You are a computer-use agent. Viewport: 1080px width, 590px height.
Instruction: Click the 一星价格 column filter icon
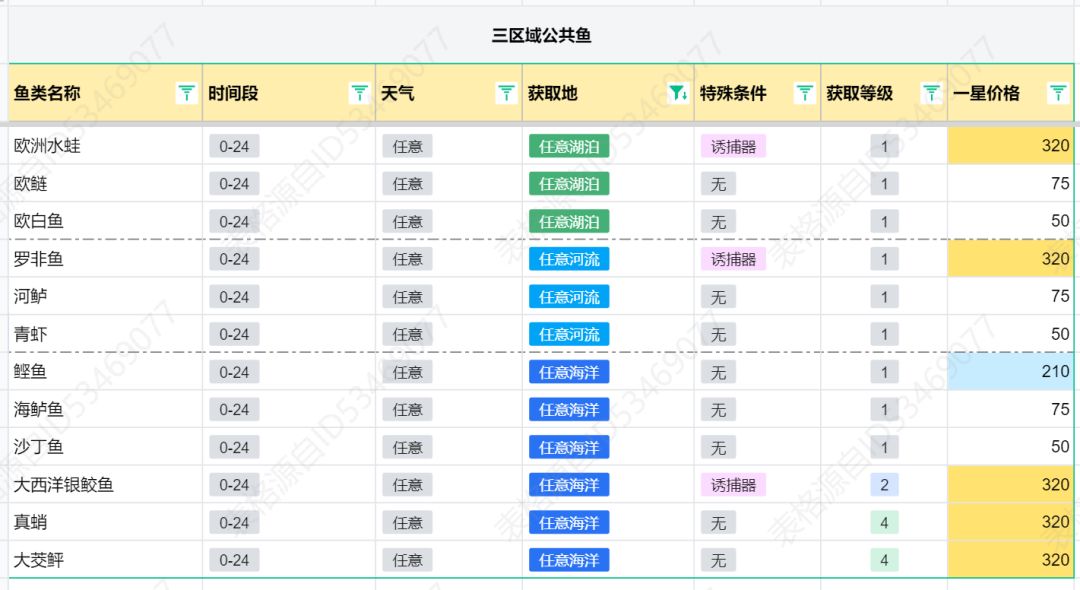[x=1058, y=93]
